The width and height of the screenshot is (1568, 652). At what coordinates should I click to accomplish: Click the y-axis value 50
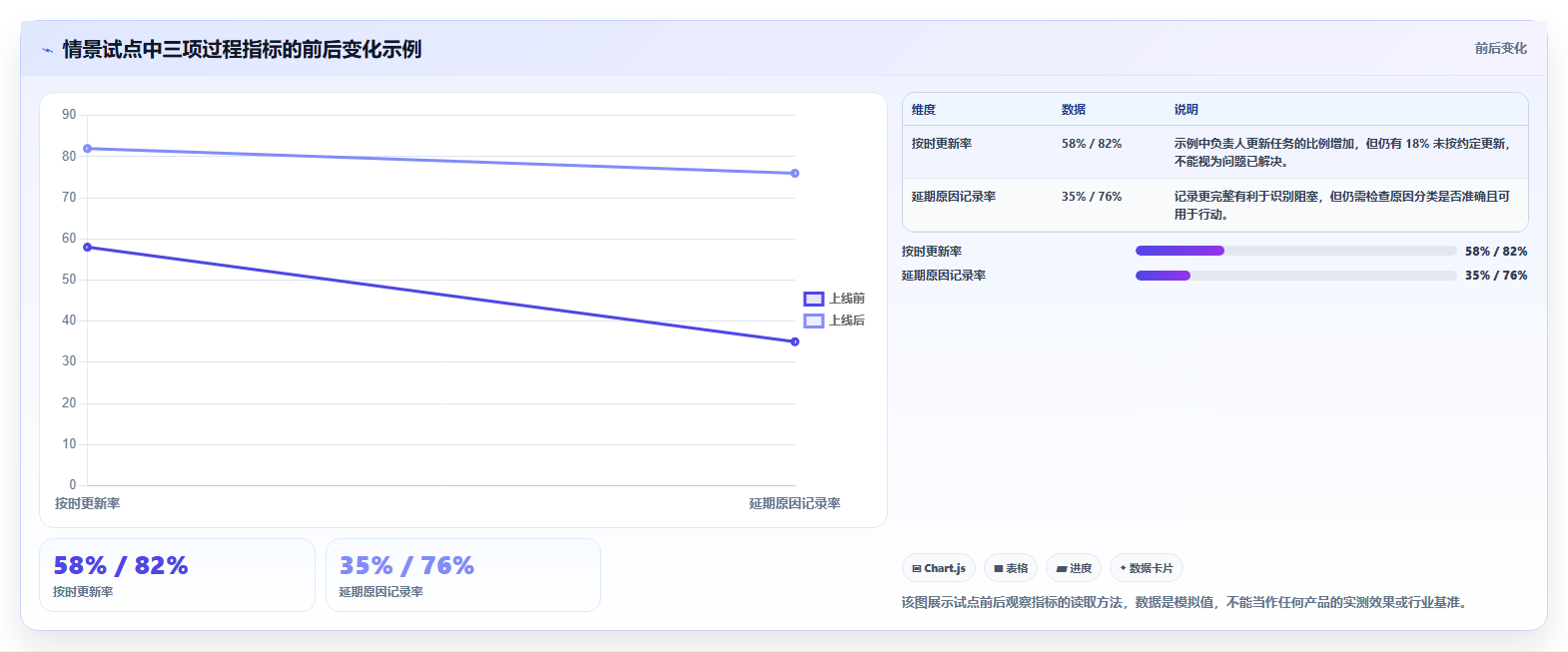(x=69, y=280)
